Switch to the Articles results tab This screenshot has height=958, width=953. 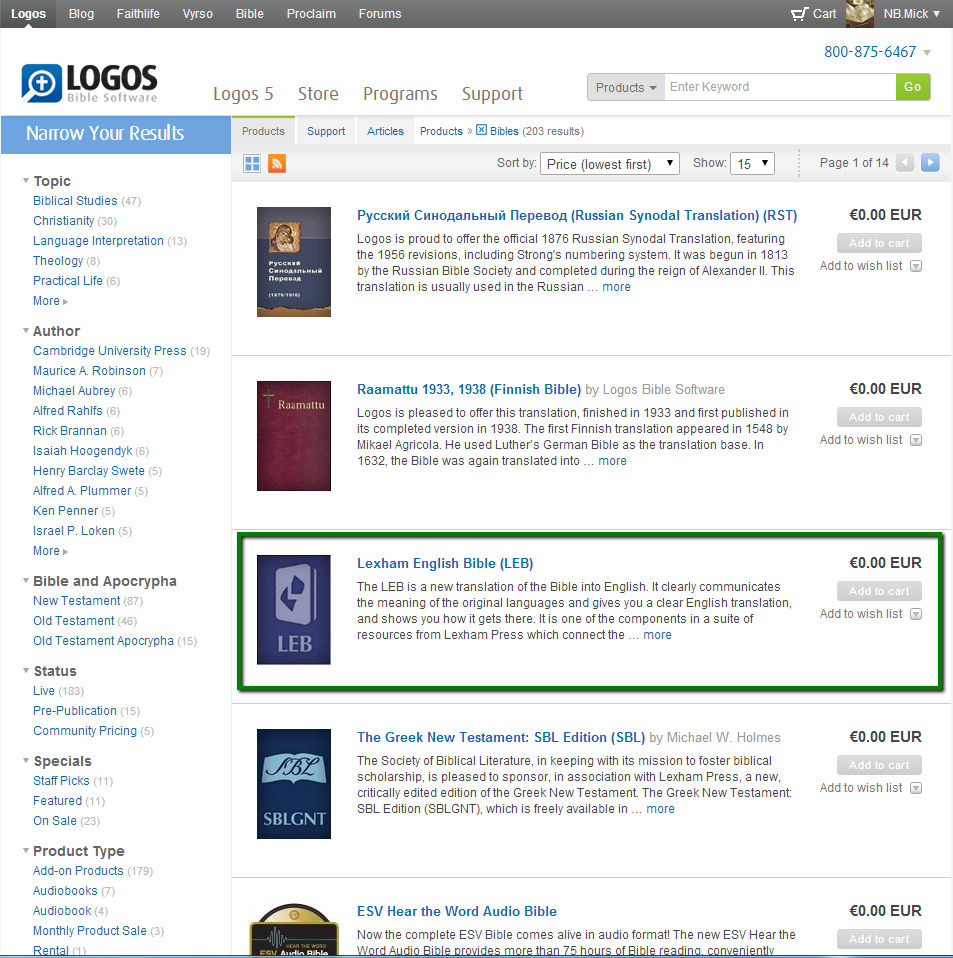coord(385,131)
